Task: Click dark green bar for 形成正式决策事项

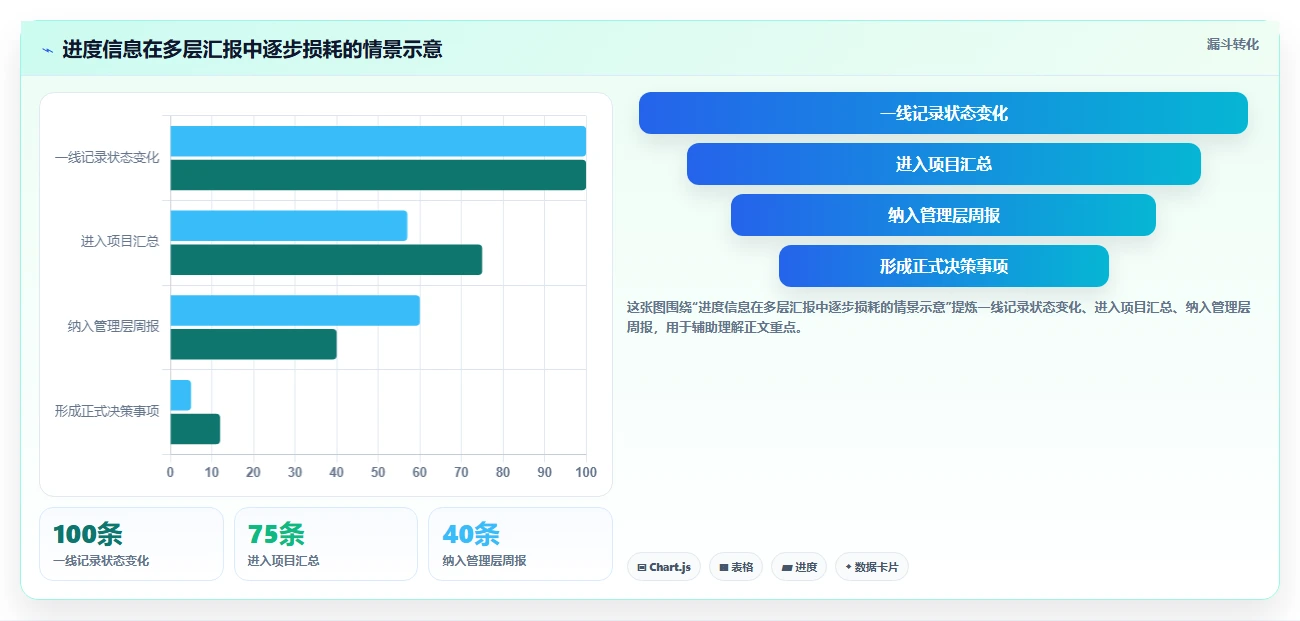Action: point(195,429)
